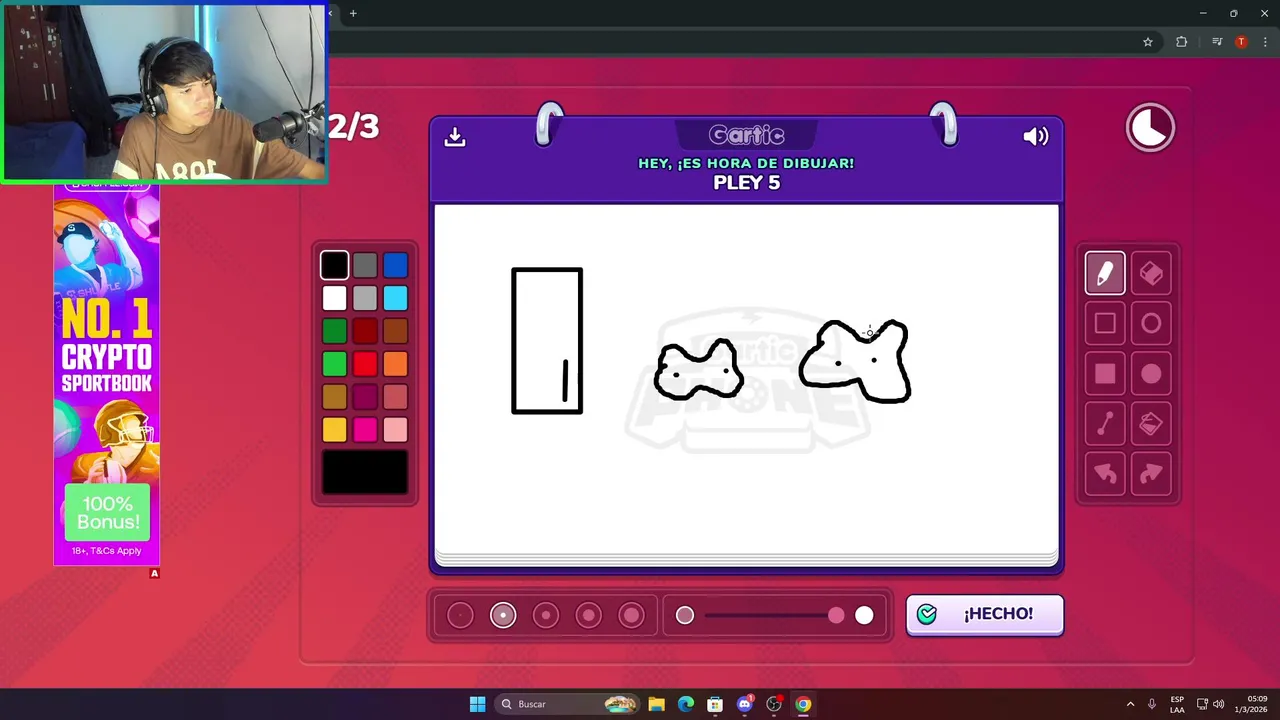The height and width of the screenshot is (720, 1280).
Task: Pick the brown color swatch
Action: (395, 331)
